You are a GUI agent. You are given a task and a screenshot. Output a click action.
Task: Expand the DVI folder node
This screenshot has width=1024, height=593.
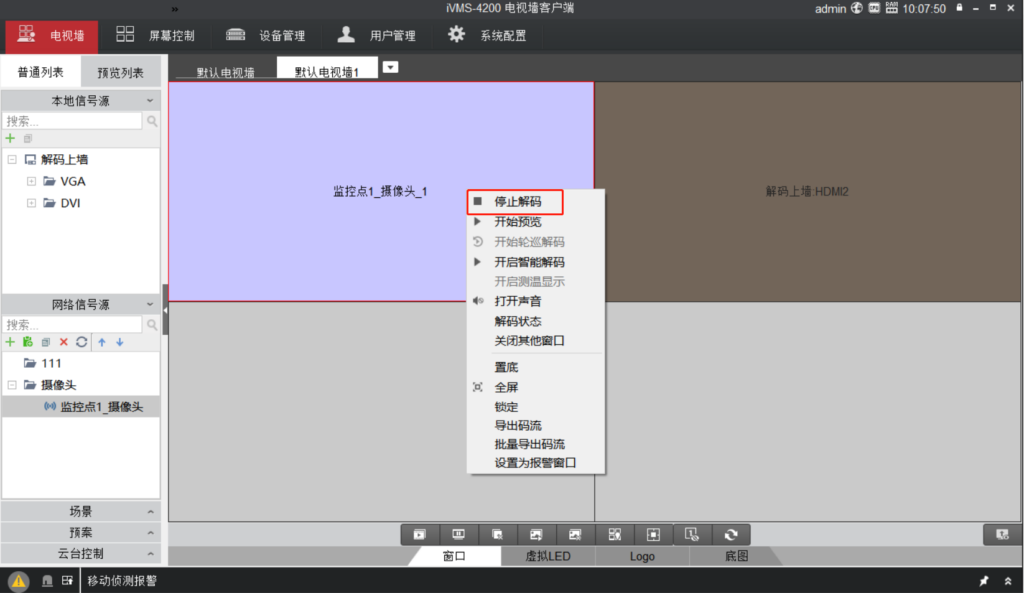[32, 203]
